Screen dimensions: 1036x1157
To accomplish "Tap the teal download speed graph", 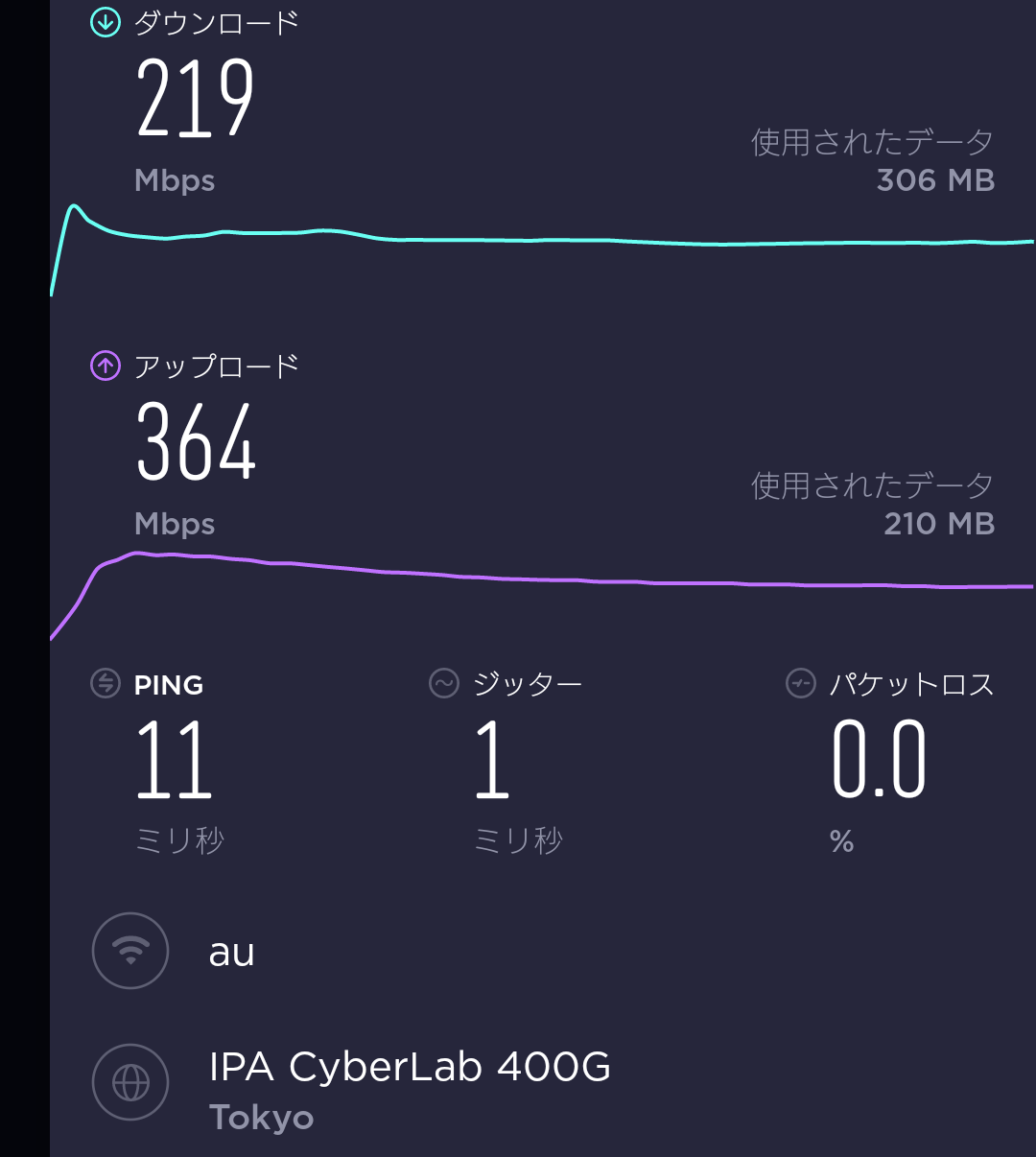I will click(537, 239).
